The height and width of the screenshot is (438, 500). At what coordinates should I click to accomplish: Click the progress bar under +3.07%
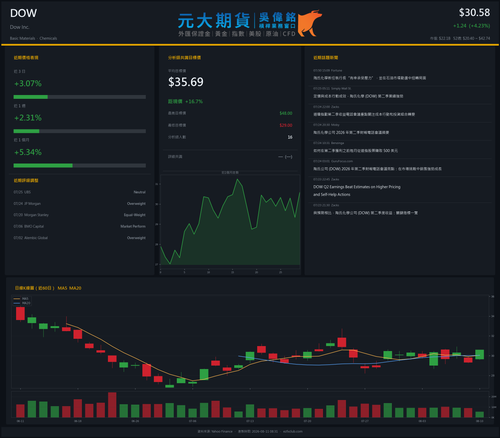pos(80,97)
